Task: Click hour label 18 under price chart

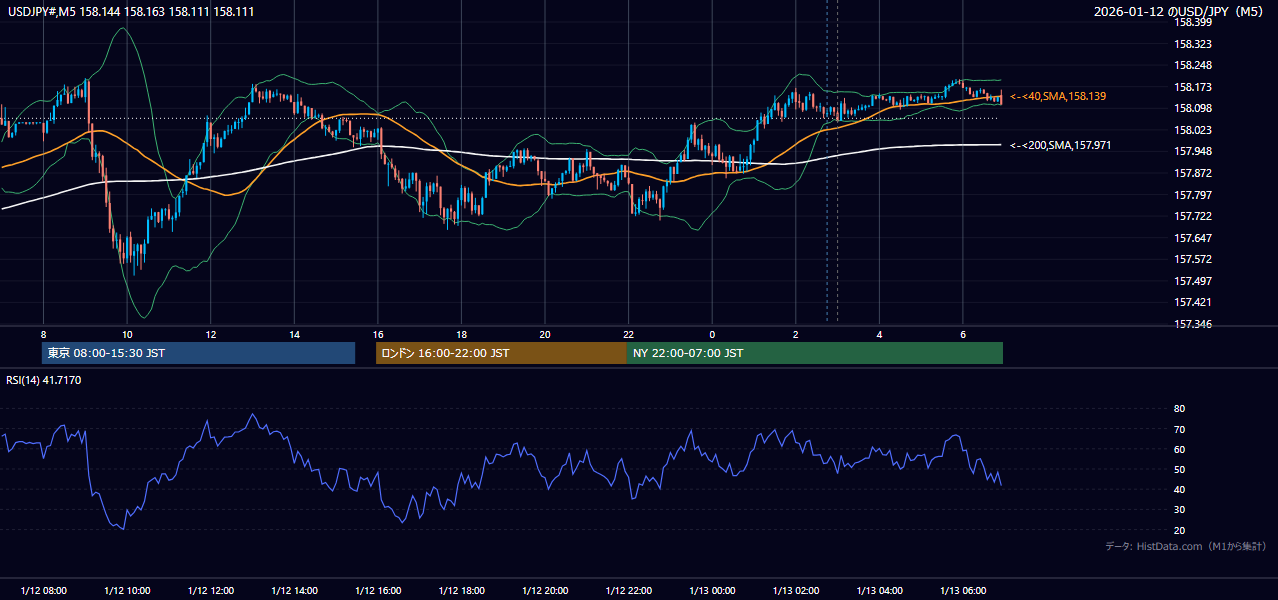Action: (x=461, y=334)
